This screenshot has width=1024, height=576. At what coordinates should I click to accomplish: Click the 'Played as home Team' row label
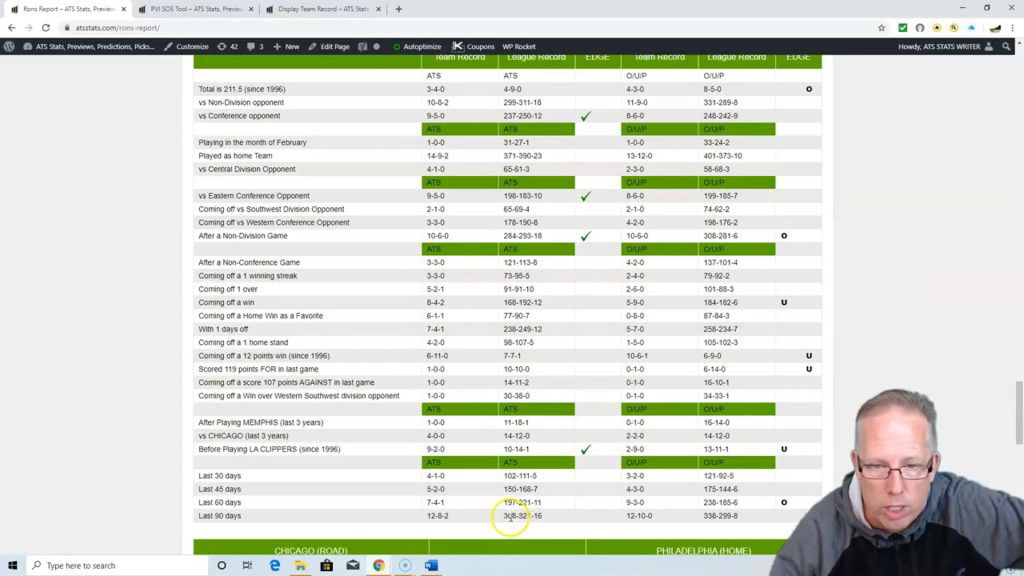235,155
